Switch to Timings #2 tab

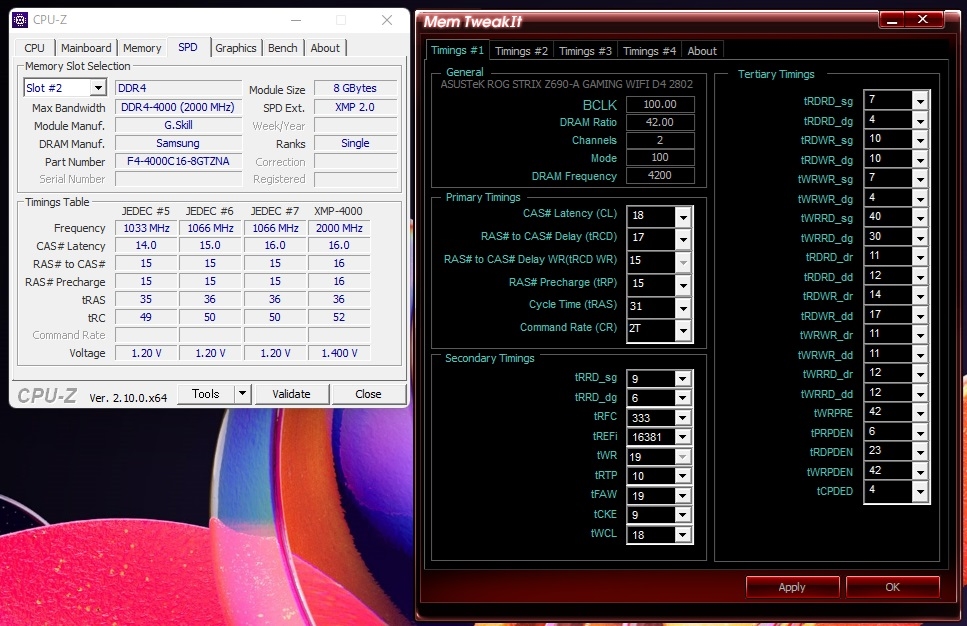tap(521, 51)
